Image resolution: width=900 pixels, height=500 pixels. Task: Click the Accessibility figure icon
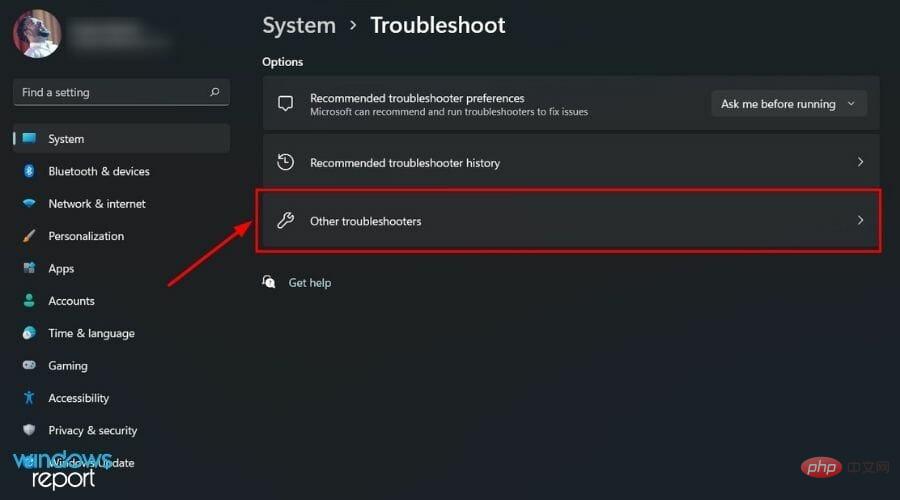click(x=29, y=398)
